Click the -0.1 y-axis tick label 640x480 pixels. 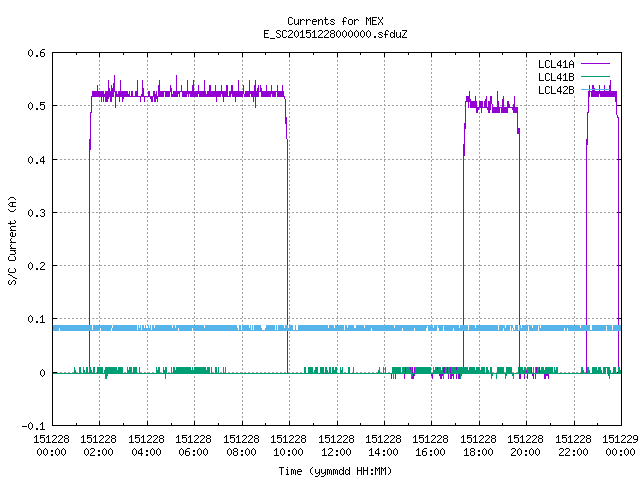point(33,426)
